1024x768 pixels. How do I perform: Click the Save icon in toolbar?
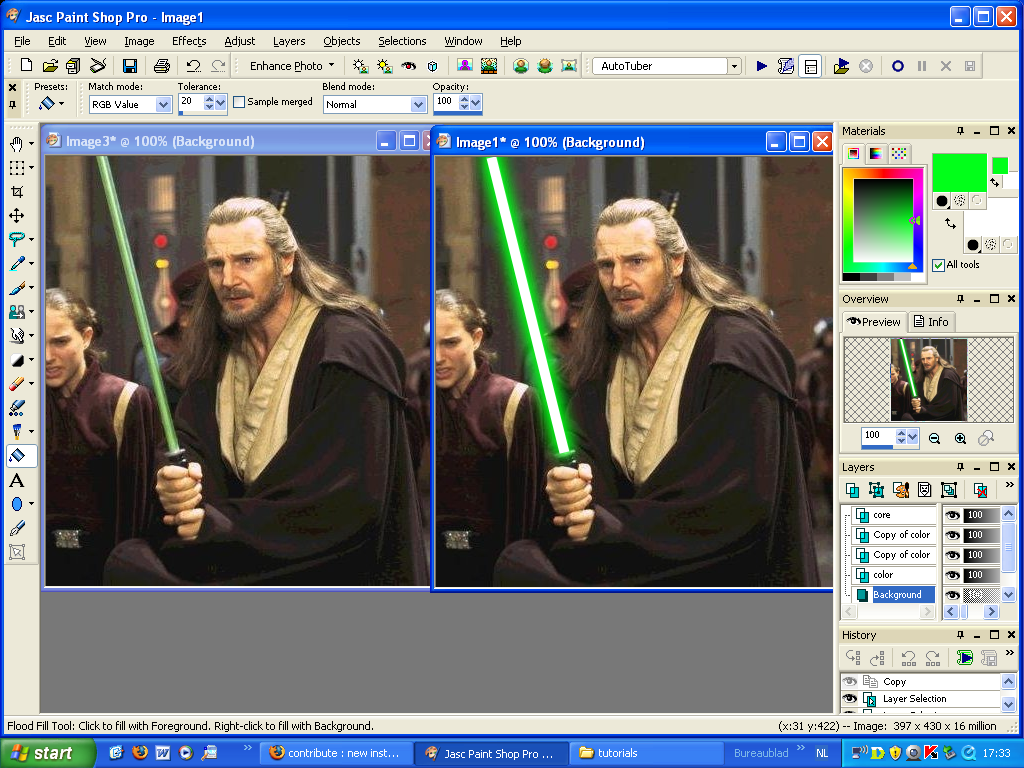point(130,66)
